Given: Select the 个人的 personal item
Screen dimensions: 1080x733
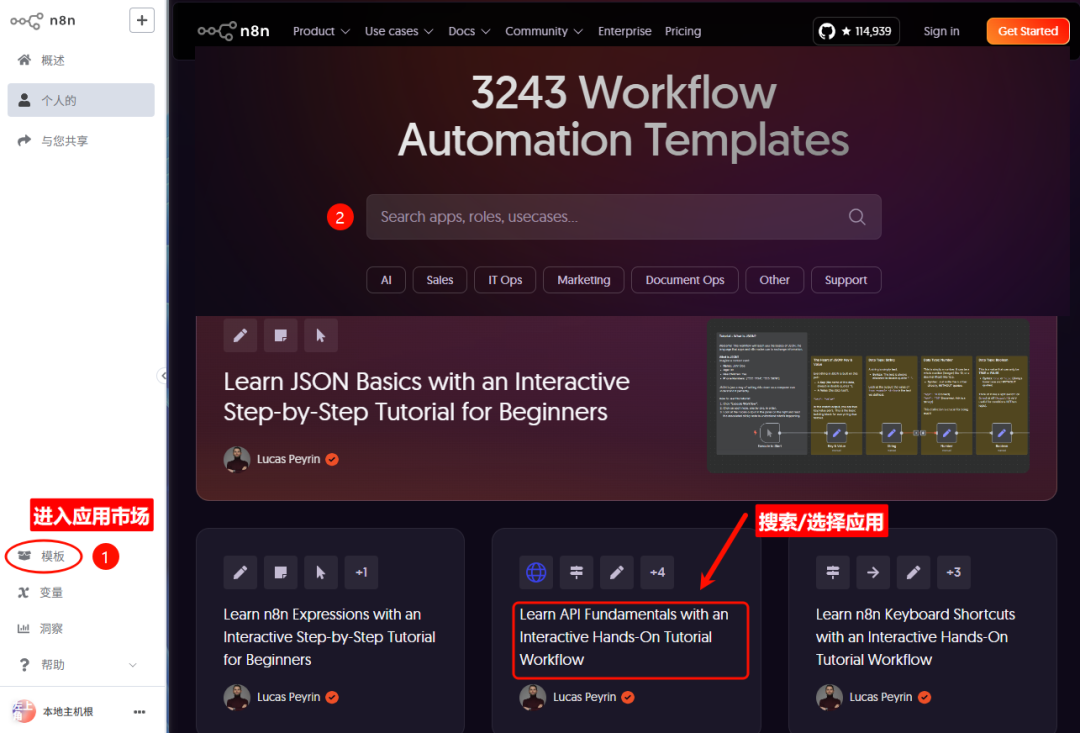Looking at the screenshot, I should pos(81,100).
